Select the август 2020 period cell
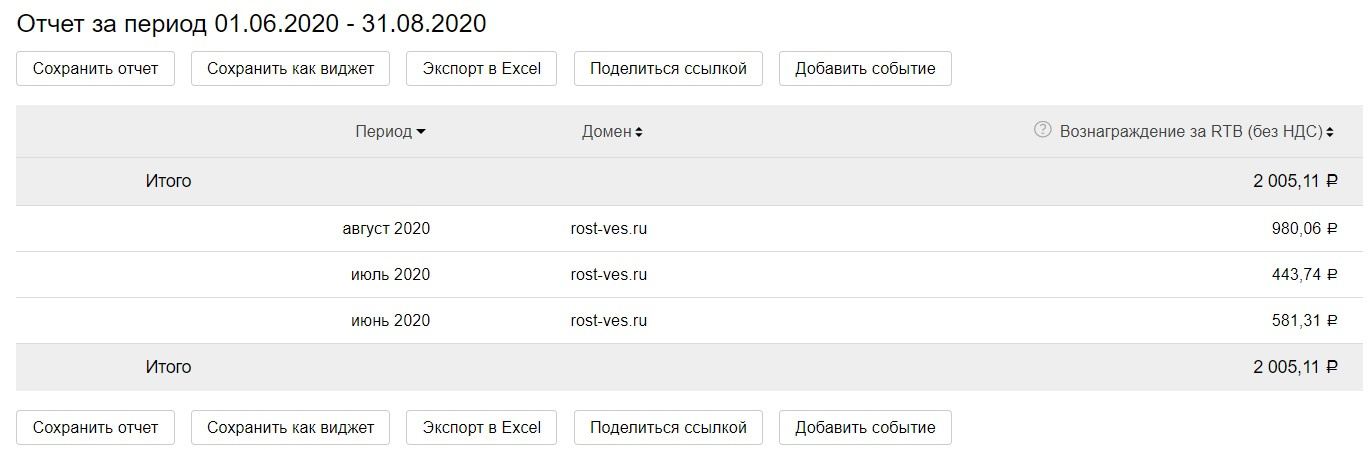 click(x=385, y=229)
